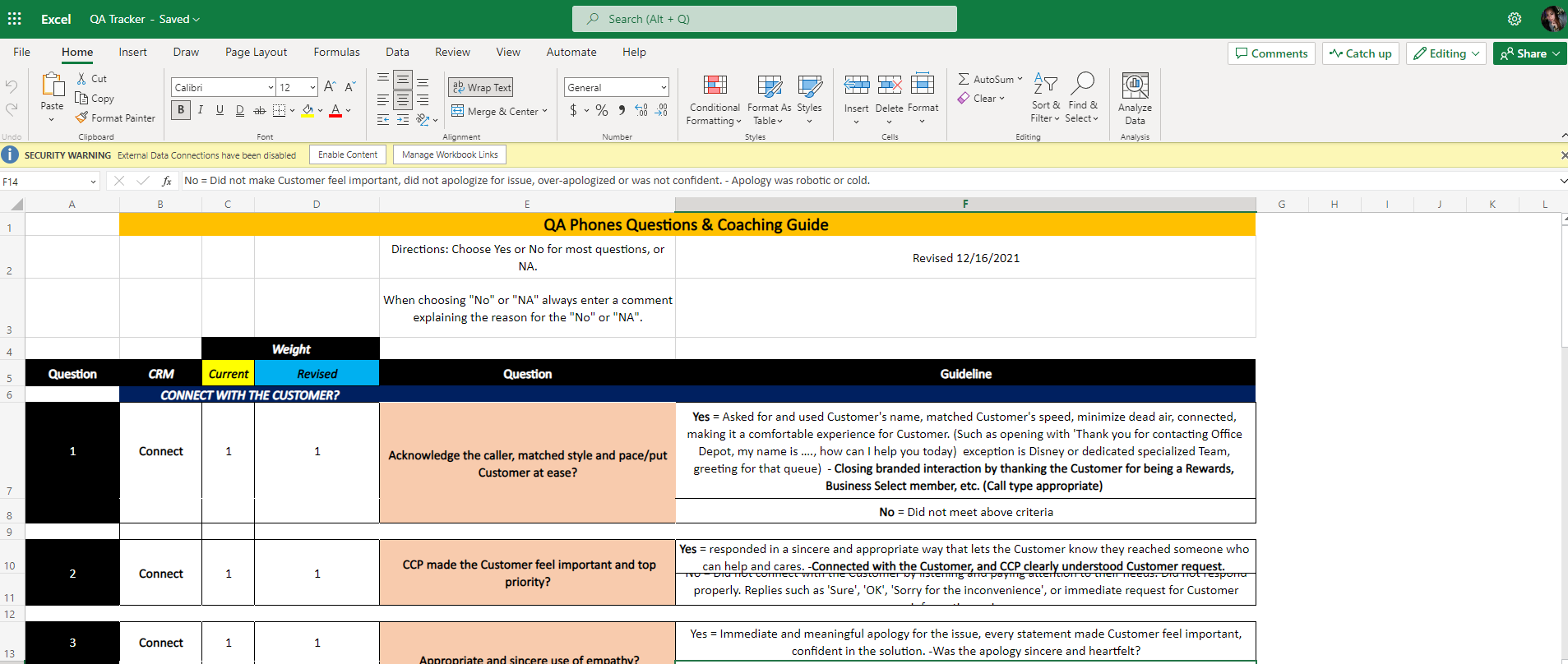Open the settings gear

1515,19
